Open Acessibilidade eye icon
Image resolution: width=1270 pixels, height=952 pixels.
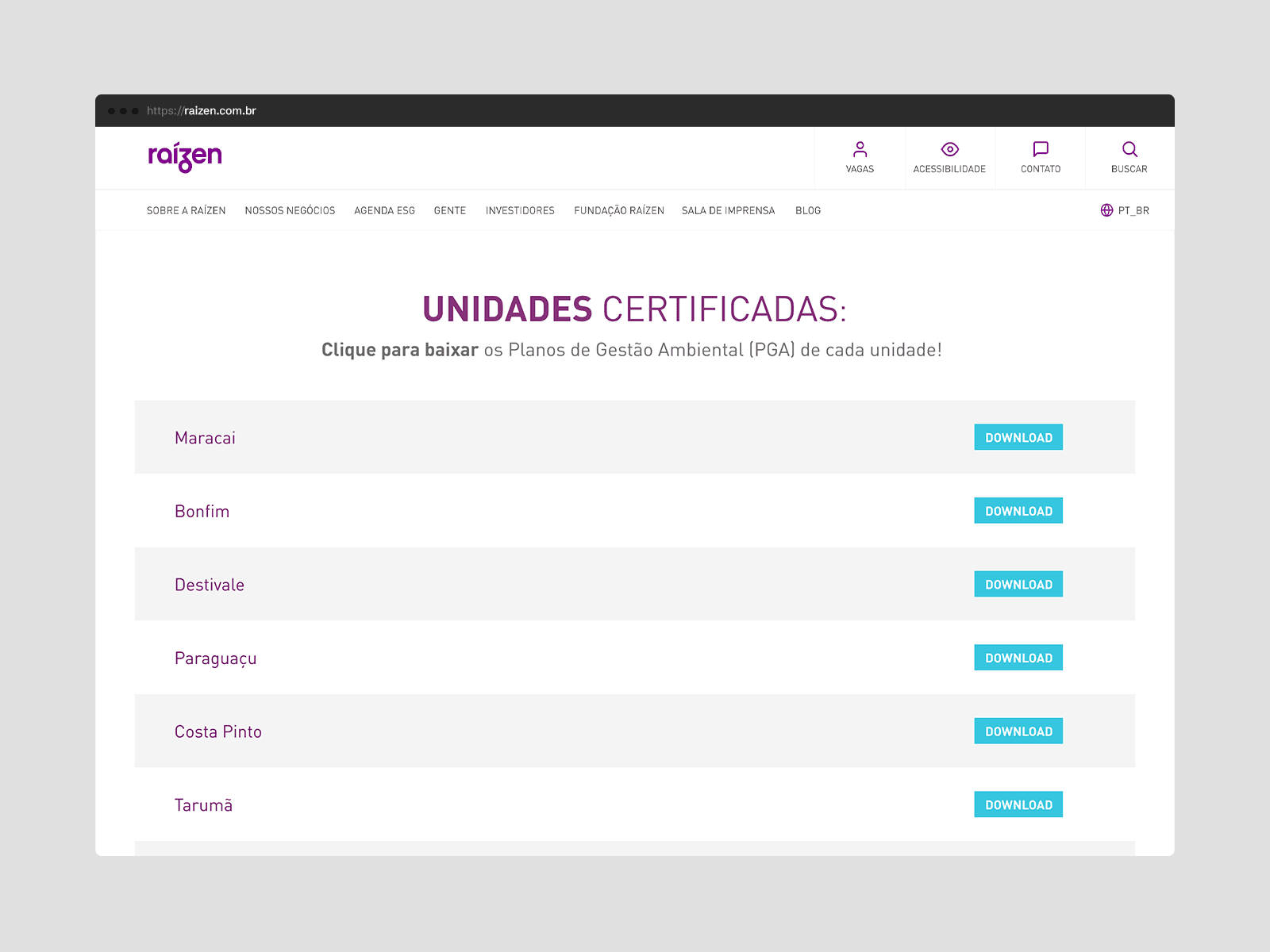pyautogui.click(x=949, y=150)
